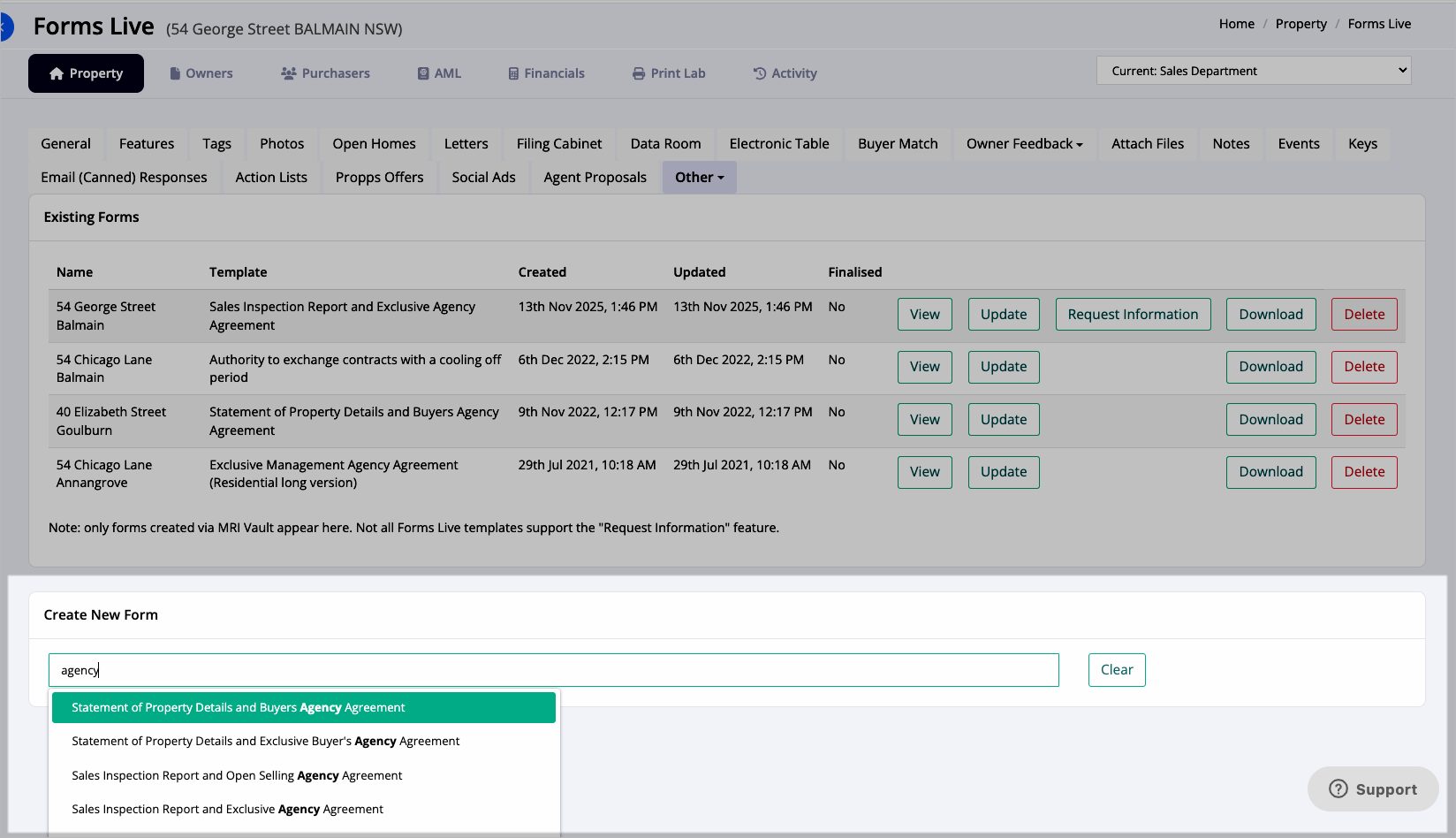Go to Property breadcrumb link
This screenshot has width=1456, height=838.
coord(1301,24)
